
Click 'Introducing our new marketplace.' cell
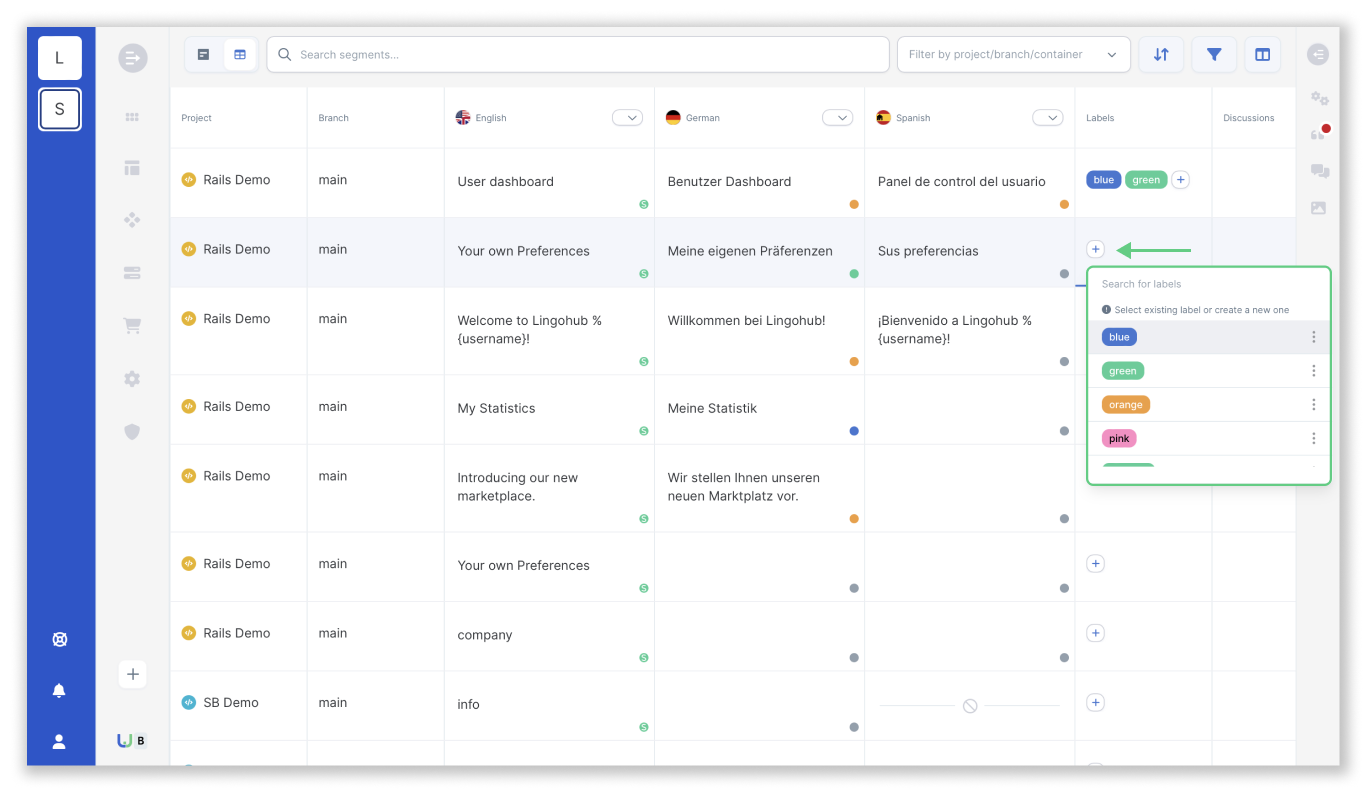549,488
